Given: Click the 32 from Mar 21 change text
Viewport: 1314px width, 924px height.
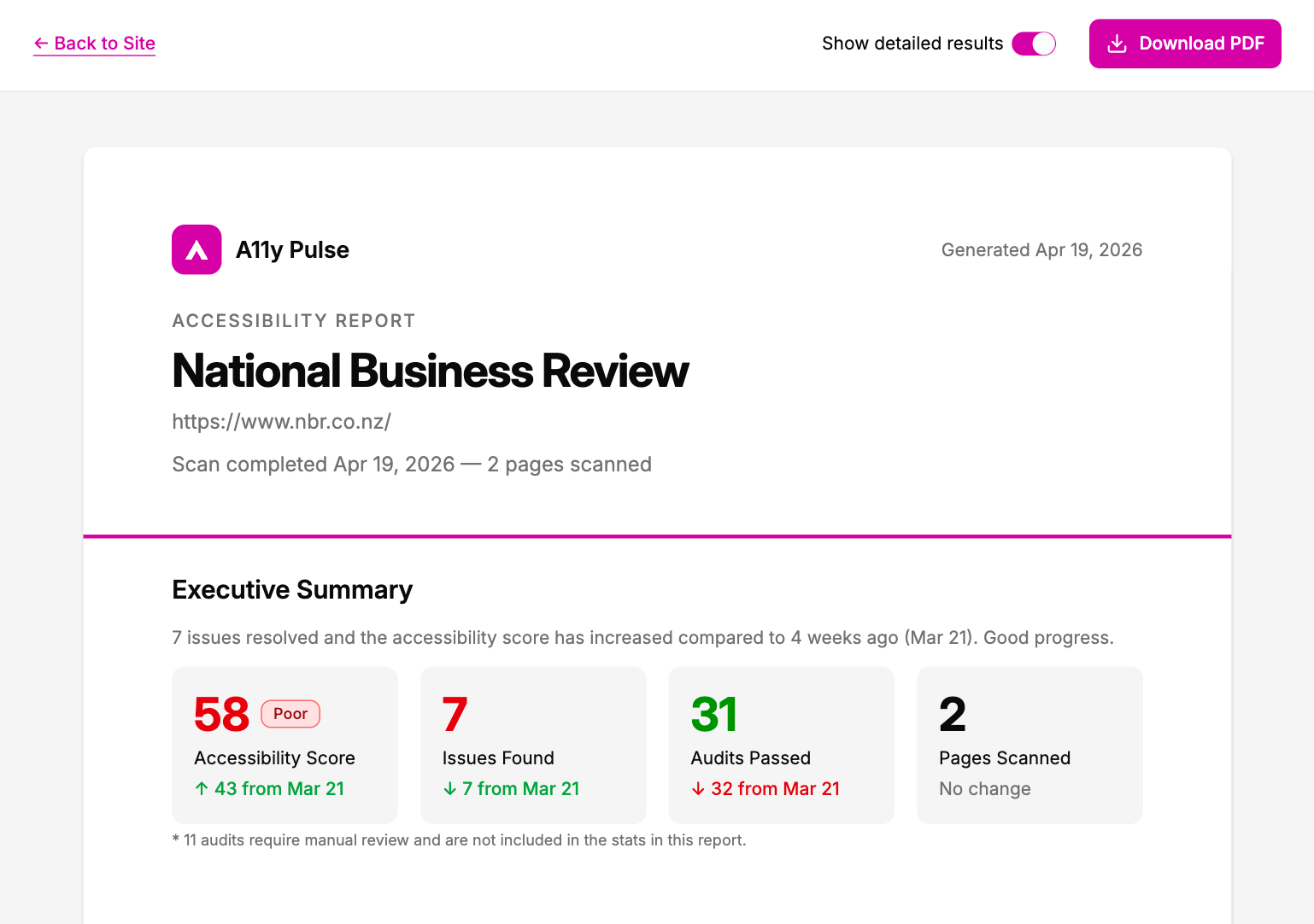Looking at the screenshot, I should pyautogui.click(x=775, y=789).
